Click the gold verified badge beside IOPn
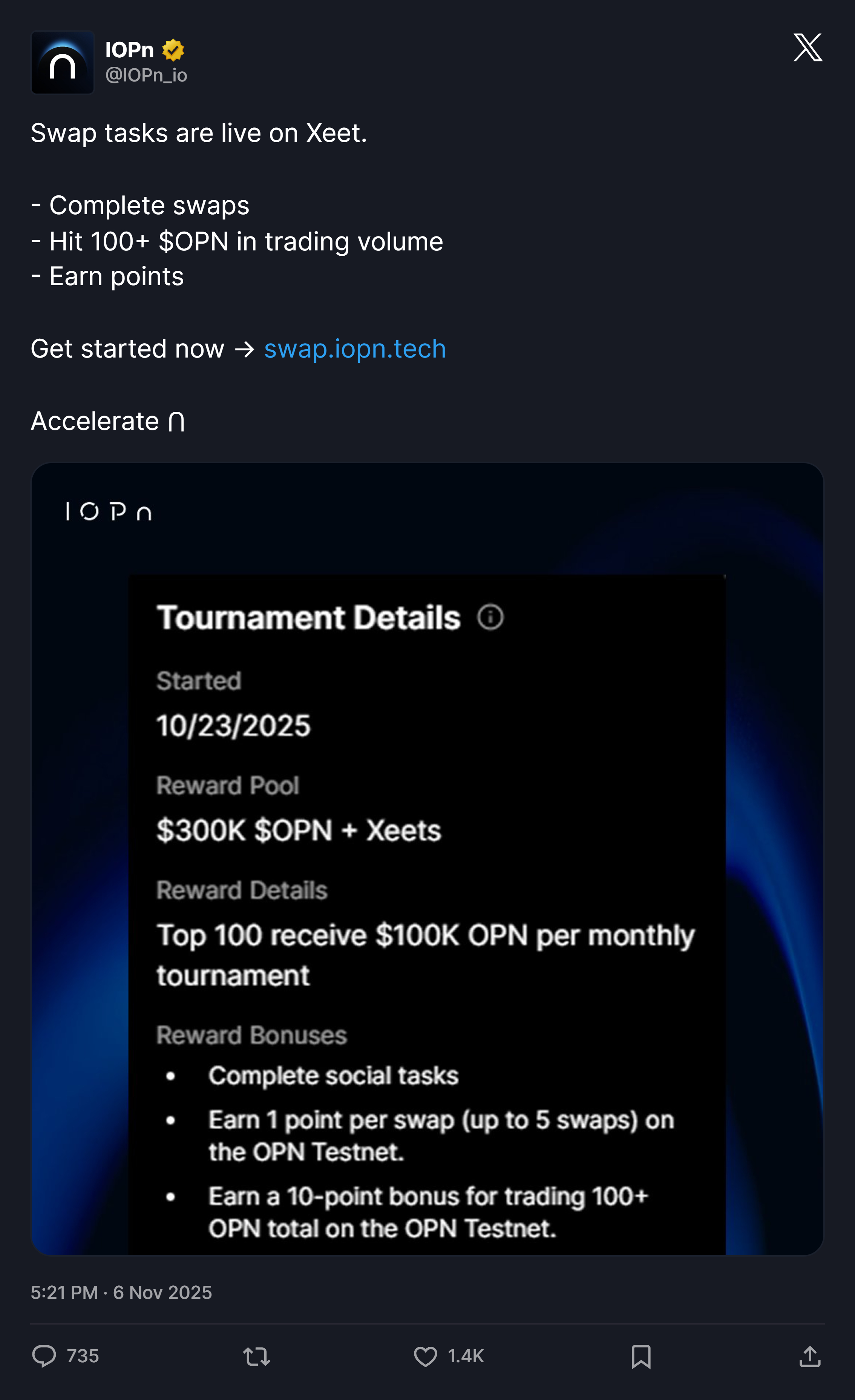The height and width of the screenshot is (1400, 855). click(173, 50)
